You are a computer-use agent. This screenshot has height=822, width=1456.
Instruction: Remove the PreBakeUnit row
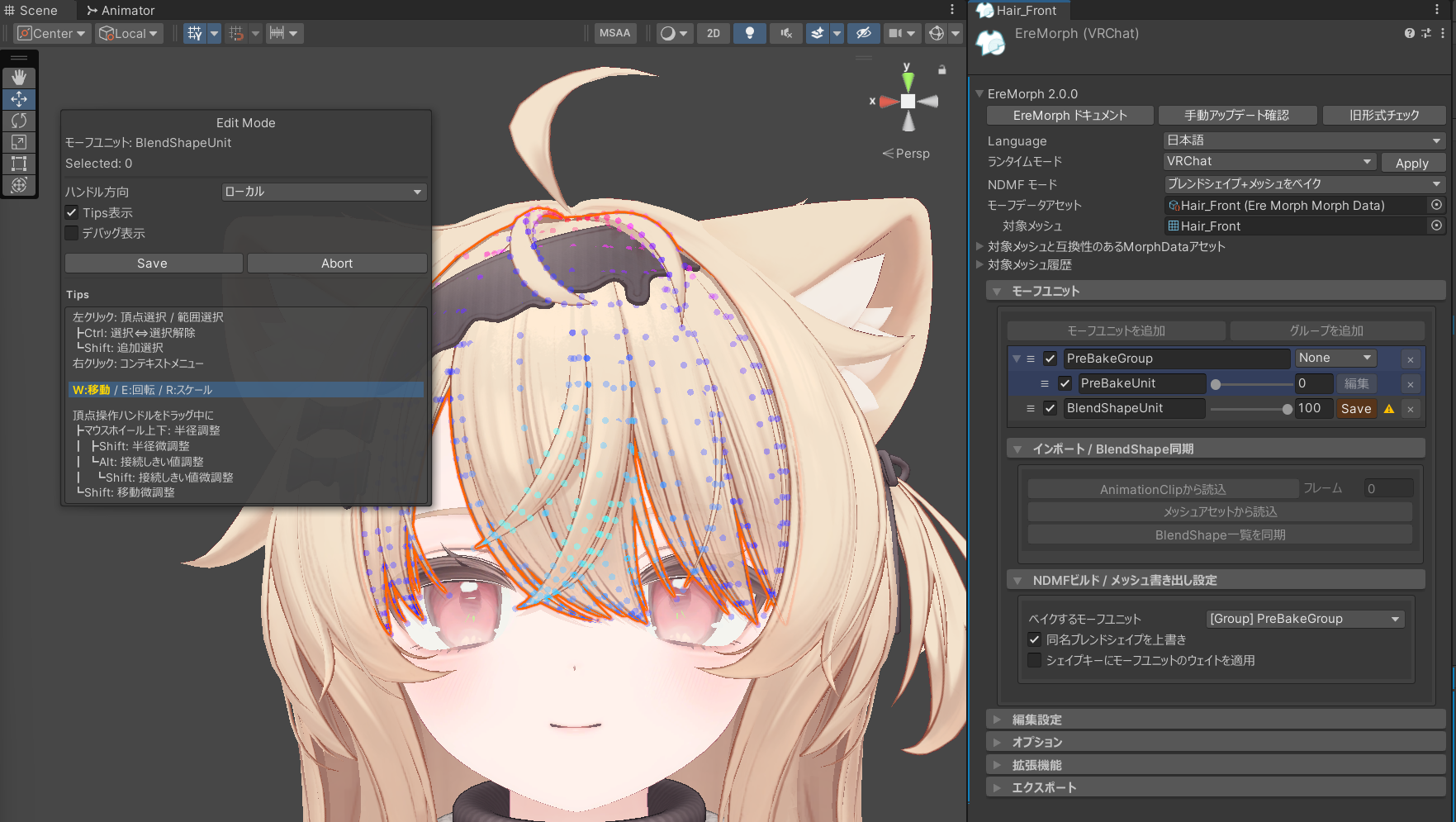1411,384
